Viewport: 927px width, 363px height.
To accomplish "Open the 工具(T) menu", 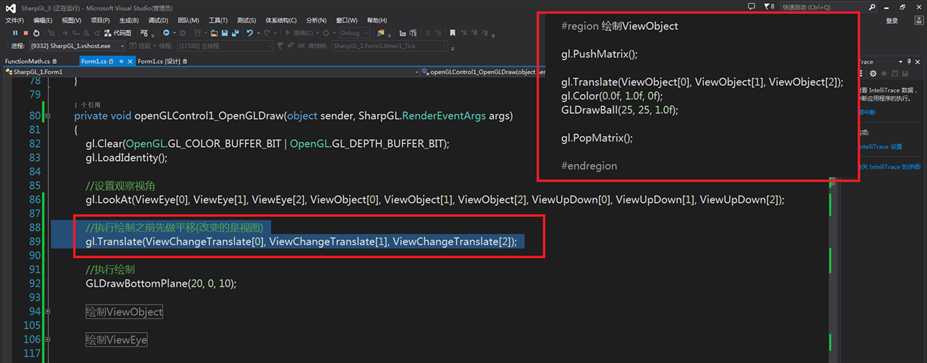I will 218,21.
